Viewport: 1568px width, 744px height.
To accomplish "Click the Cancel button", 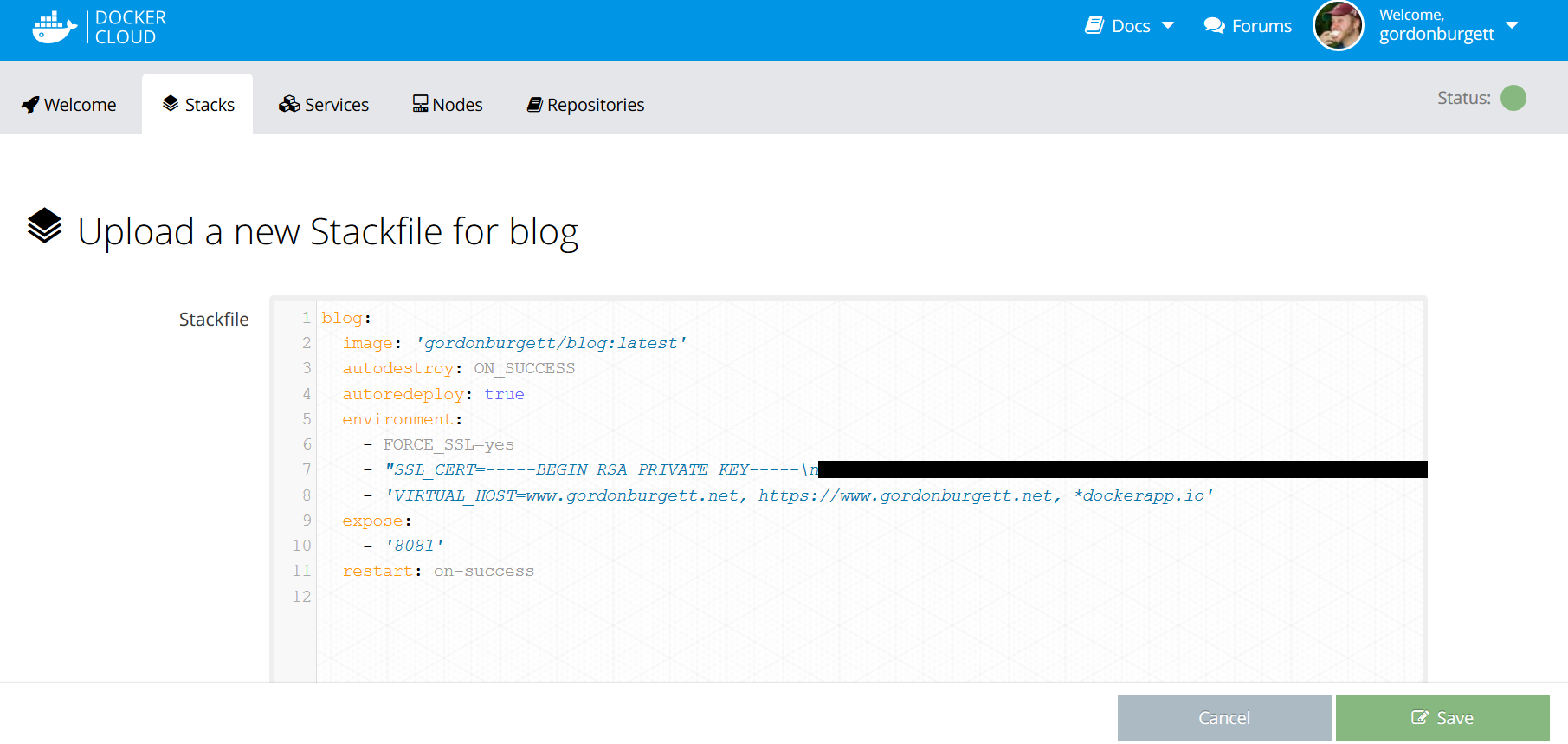I will 1224,718.
